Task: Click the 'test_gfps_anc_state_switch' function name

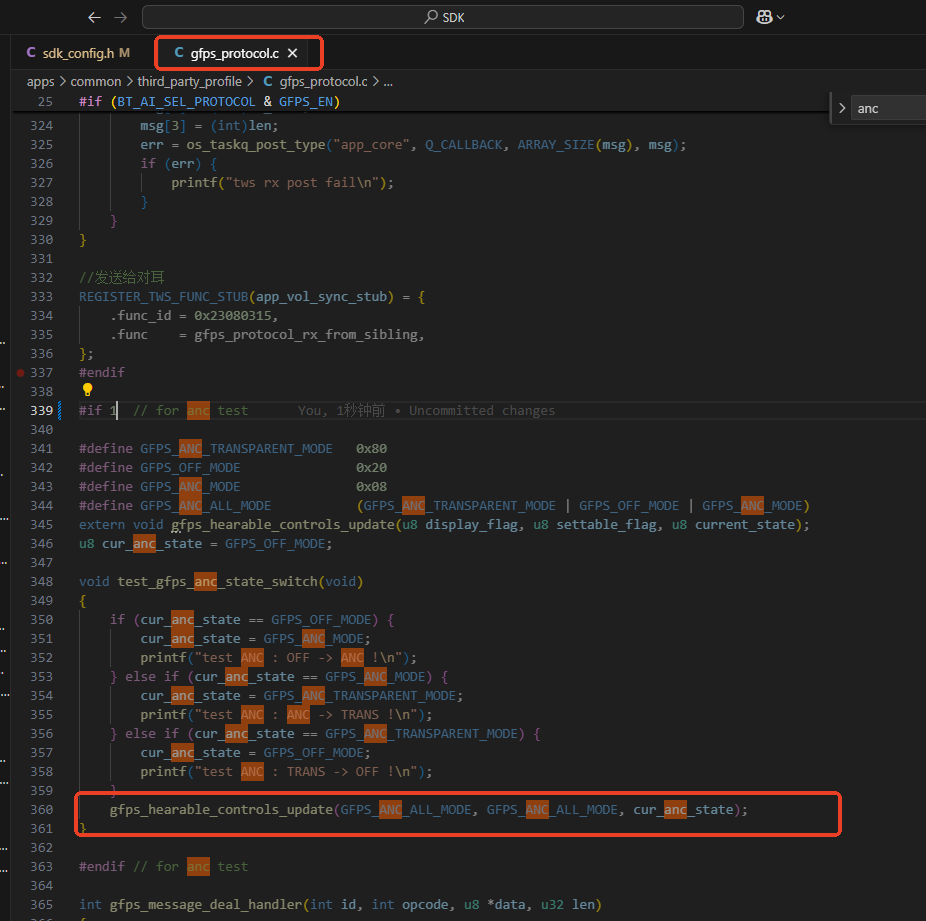Action: coord(217,582)
